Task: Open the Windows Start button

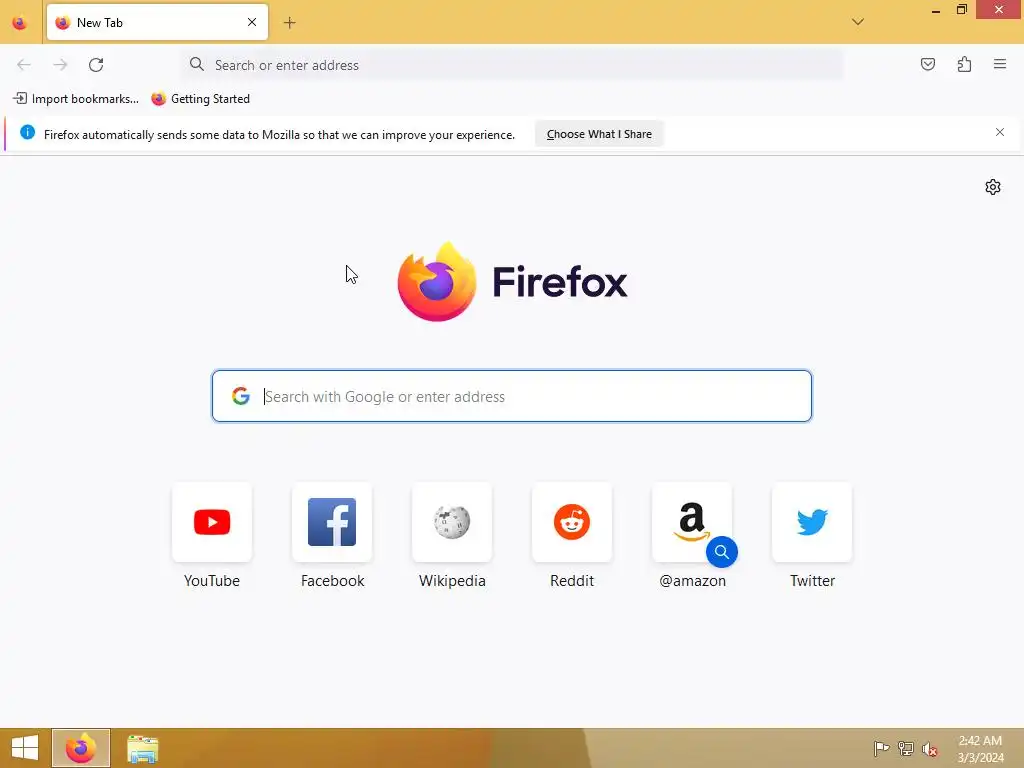Action: point(25,748)
